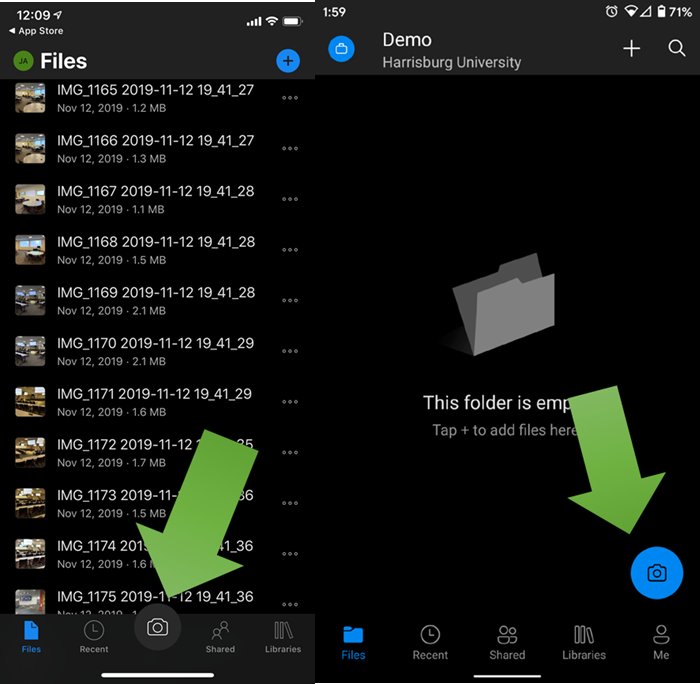
Task: Open thumbnail of IMG_1173
Action: point(30,503)
